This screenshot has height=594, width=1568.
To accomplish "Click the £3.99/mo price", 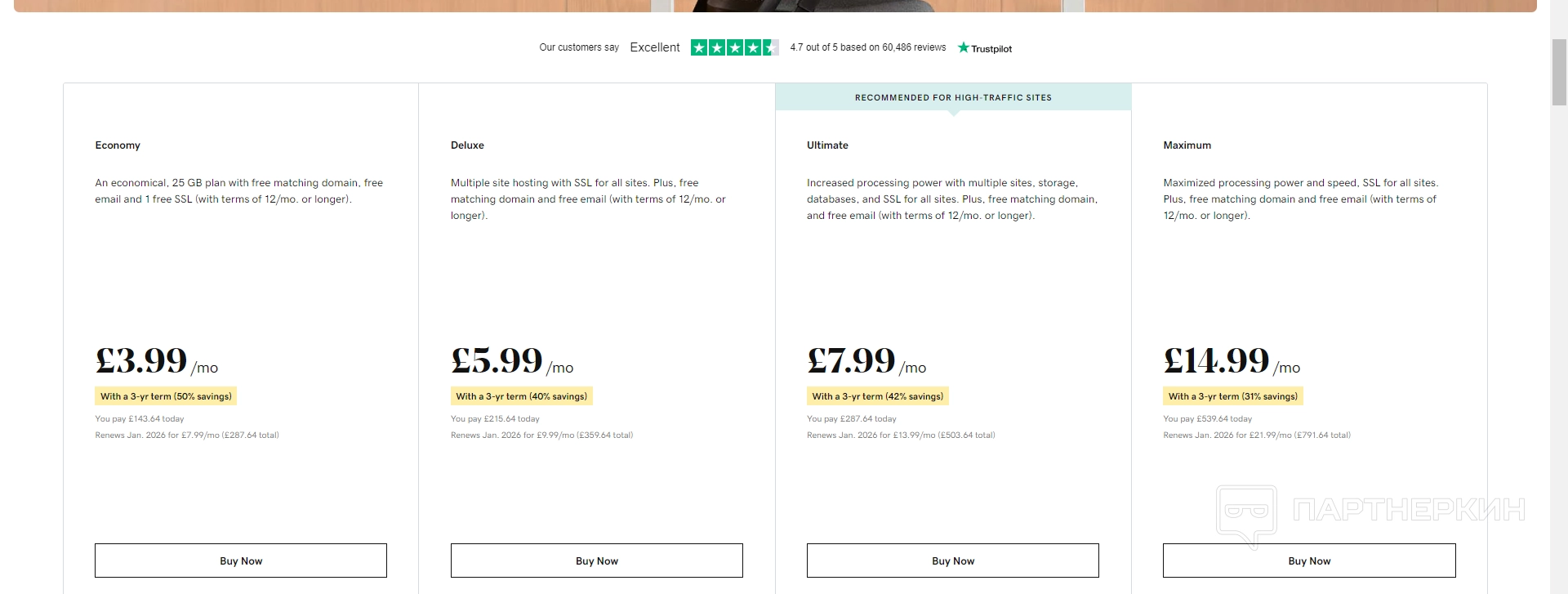I will coord(156,360).
